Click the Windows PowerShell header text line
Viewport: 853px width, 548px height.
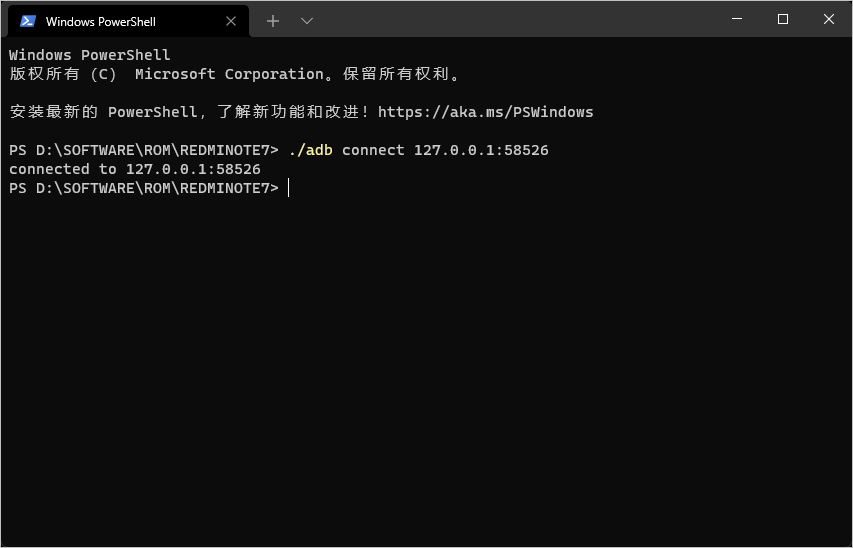point(90,55)
